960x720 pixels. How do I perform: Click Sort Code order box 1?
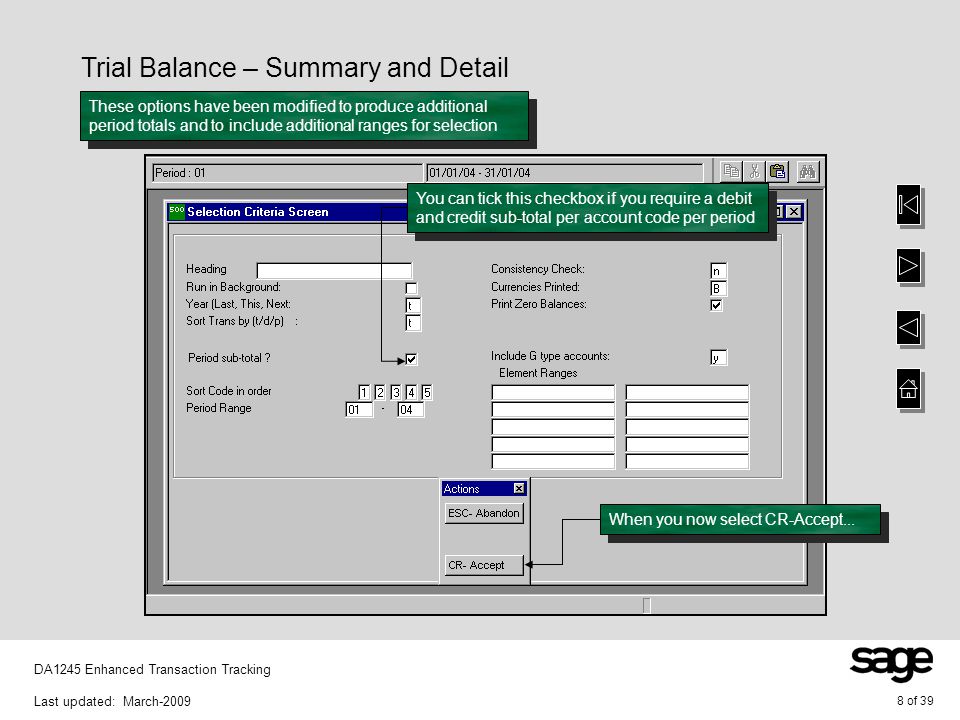click(364, 392)
